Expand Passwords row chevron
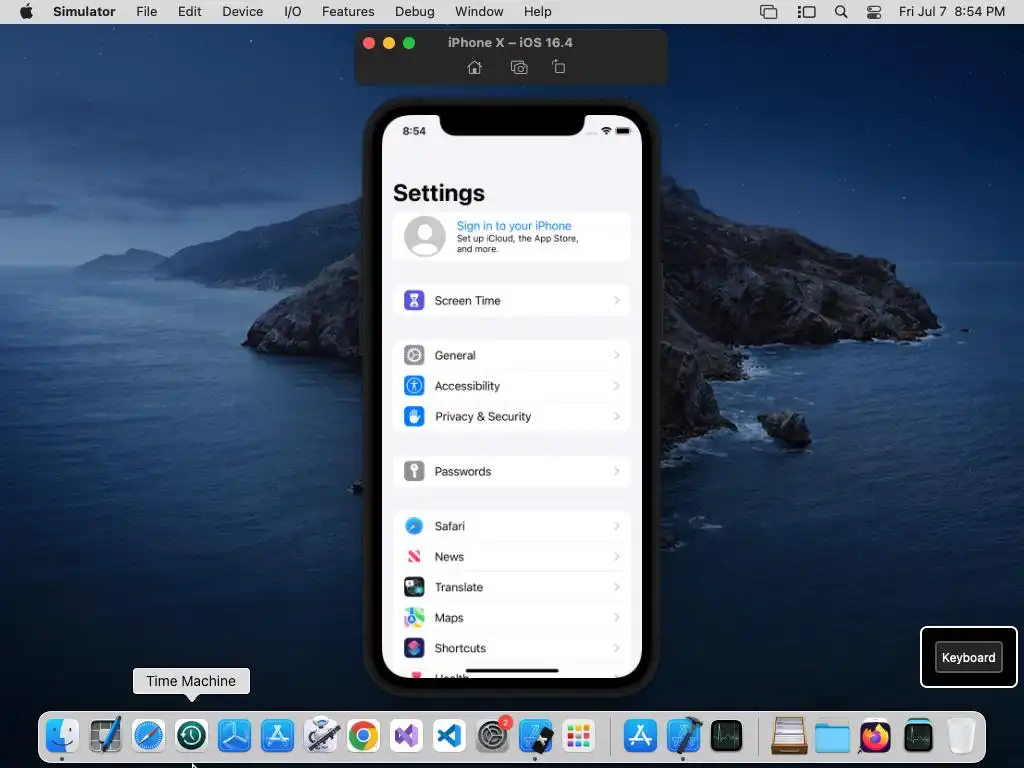Viewport: 1024px width, 768px height. click(x=616, y=472)
